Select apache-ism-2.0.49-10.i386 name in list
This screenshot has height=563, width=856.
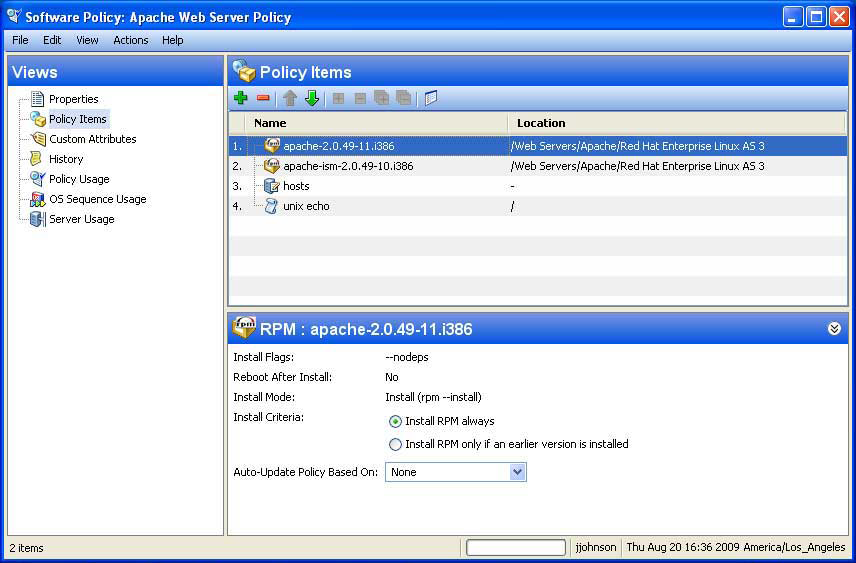tap(348, 165)
